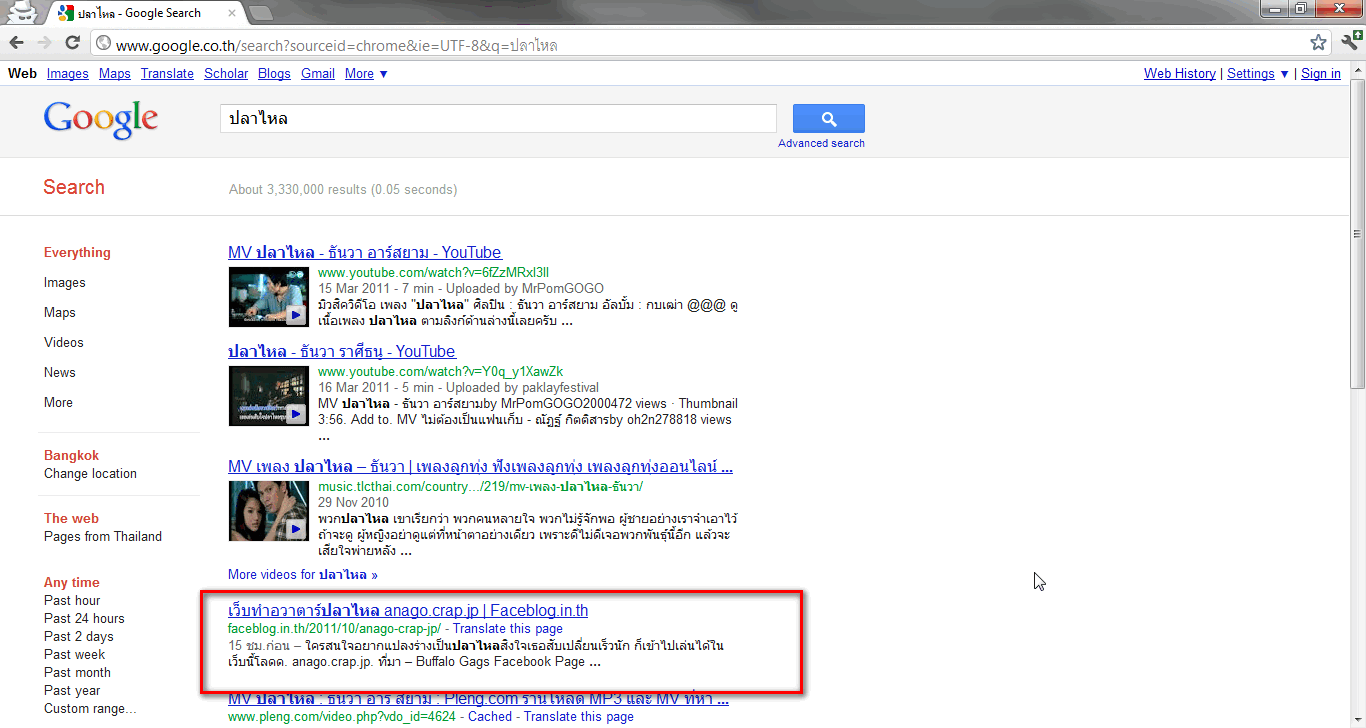1366x728 pixels.
Task: Click the Web label in top bar
Action: click(x=22, y=74)
